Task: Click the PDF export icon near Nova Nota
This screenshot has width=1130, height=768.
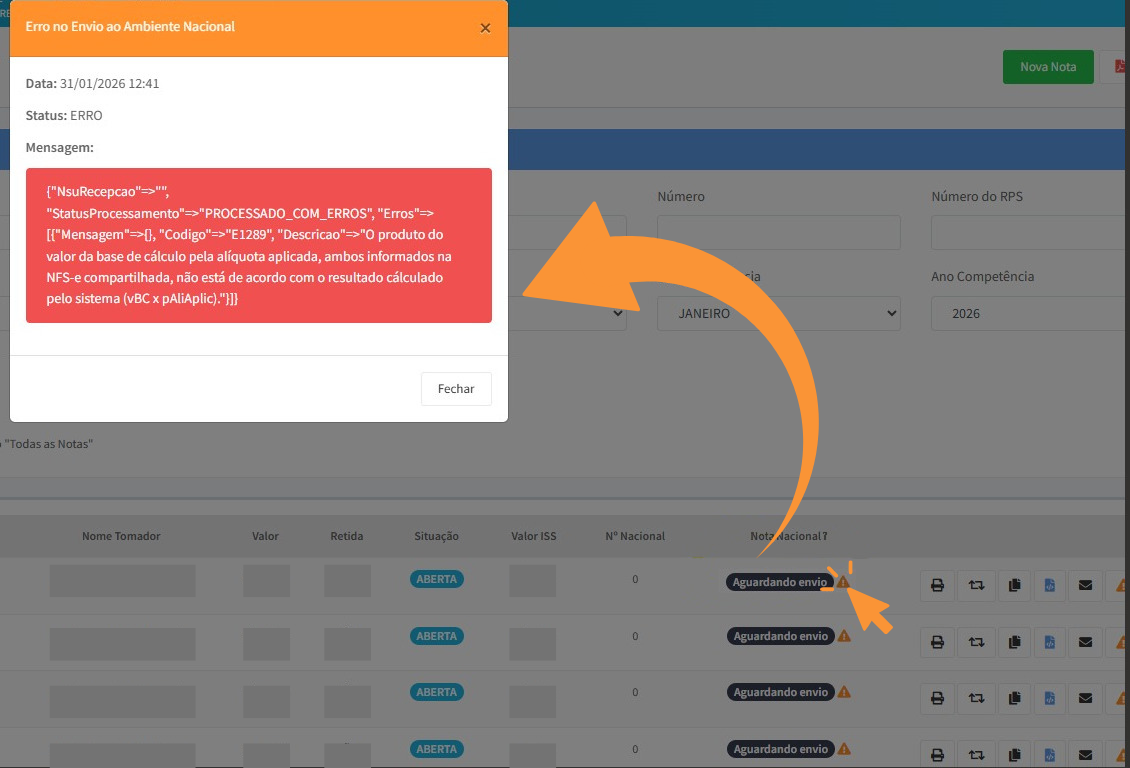Action: 1117,67
